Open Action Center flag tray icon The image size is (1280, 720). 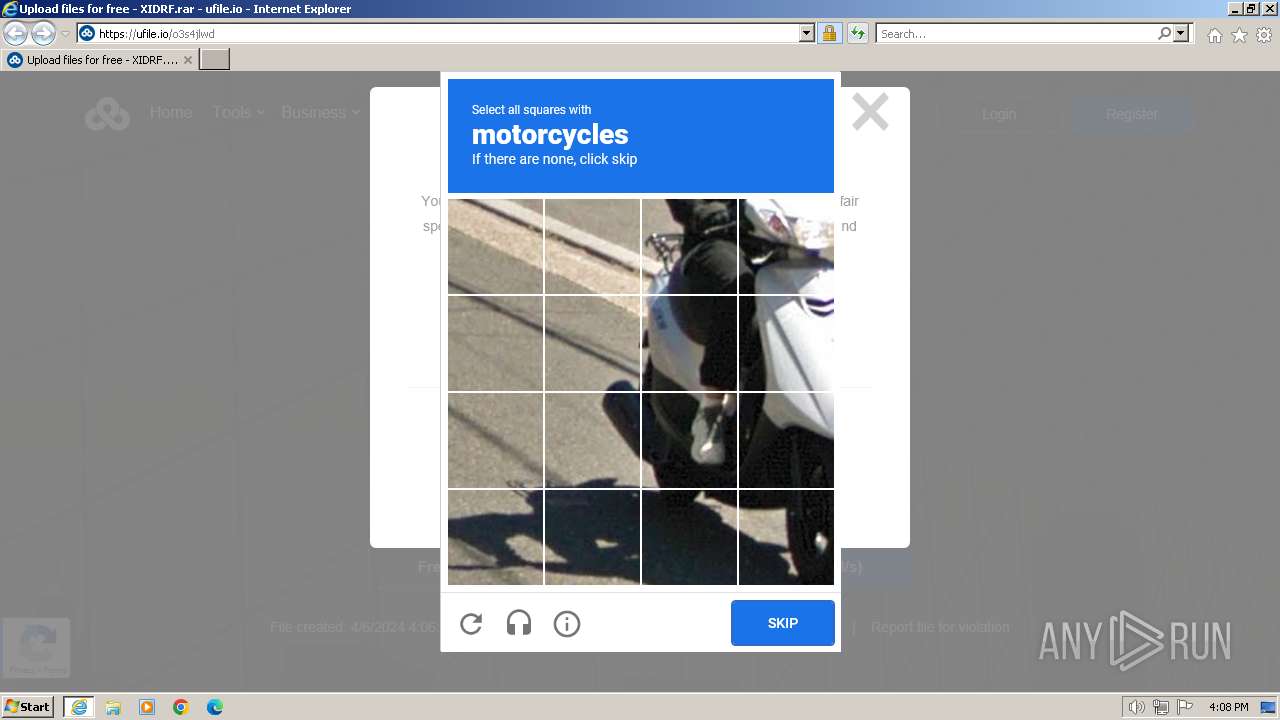tap(1185, 707)
